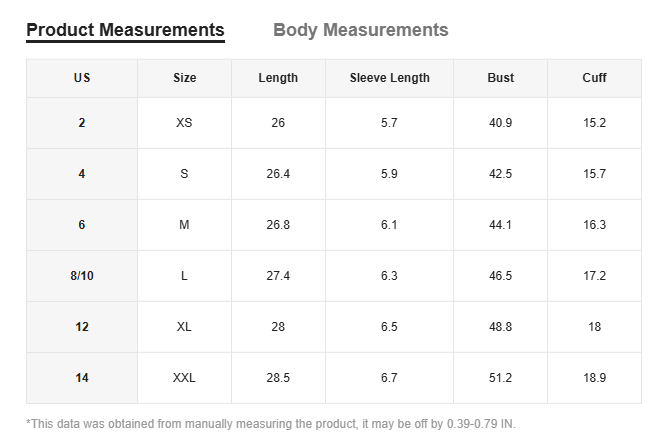Click the US 8/10 row label
Screen dimensions: 667x439
(82, 276)
